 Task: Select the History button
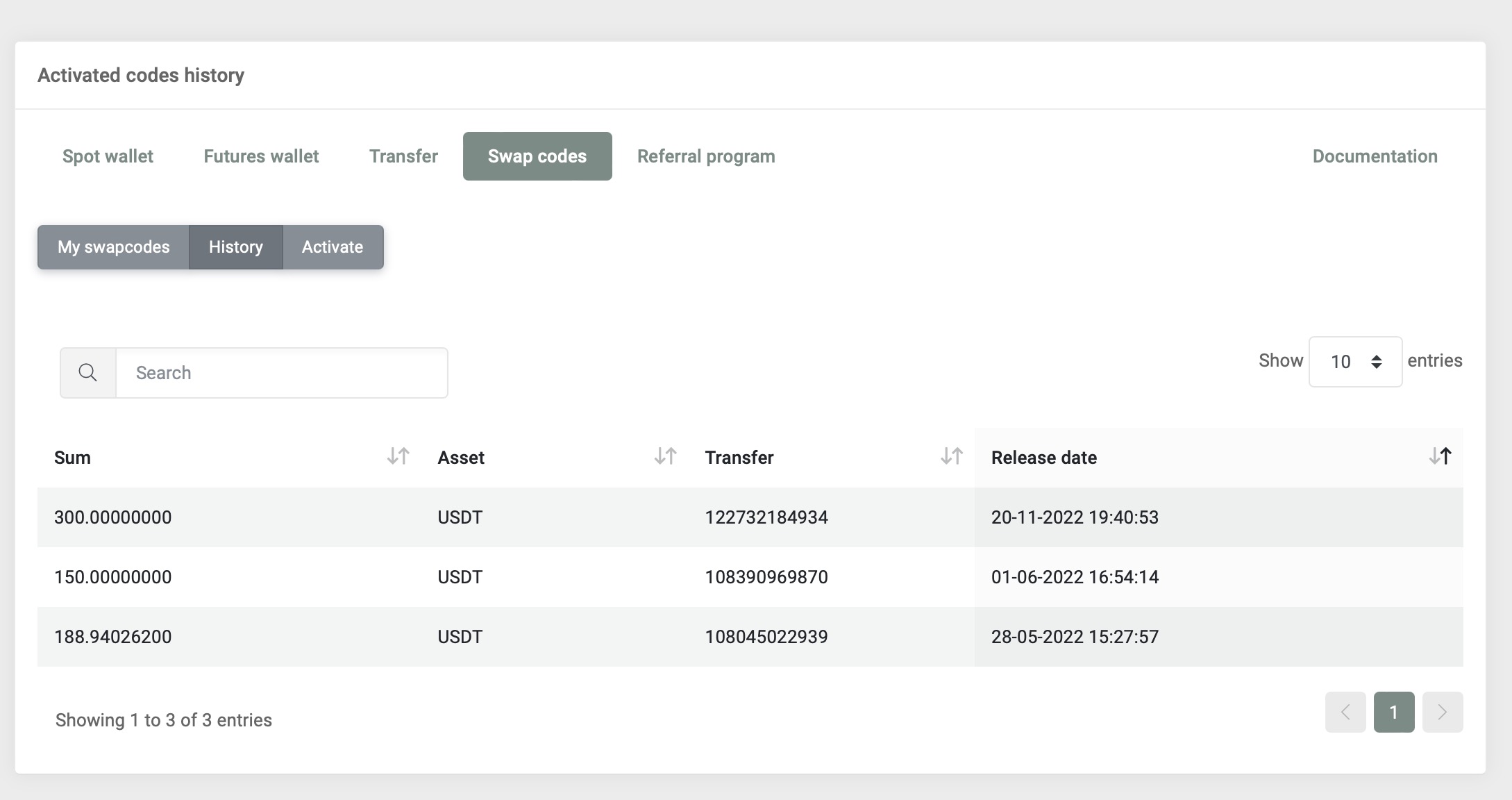point(236,247)
